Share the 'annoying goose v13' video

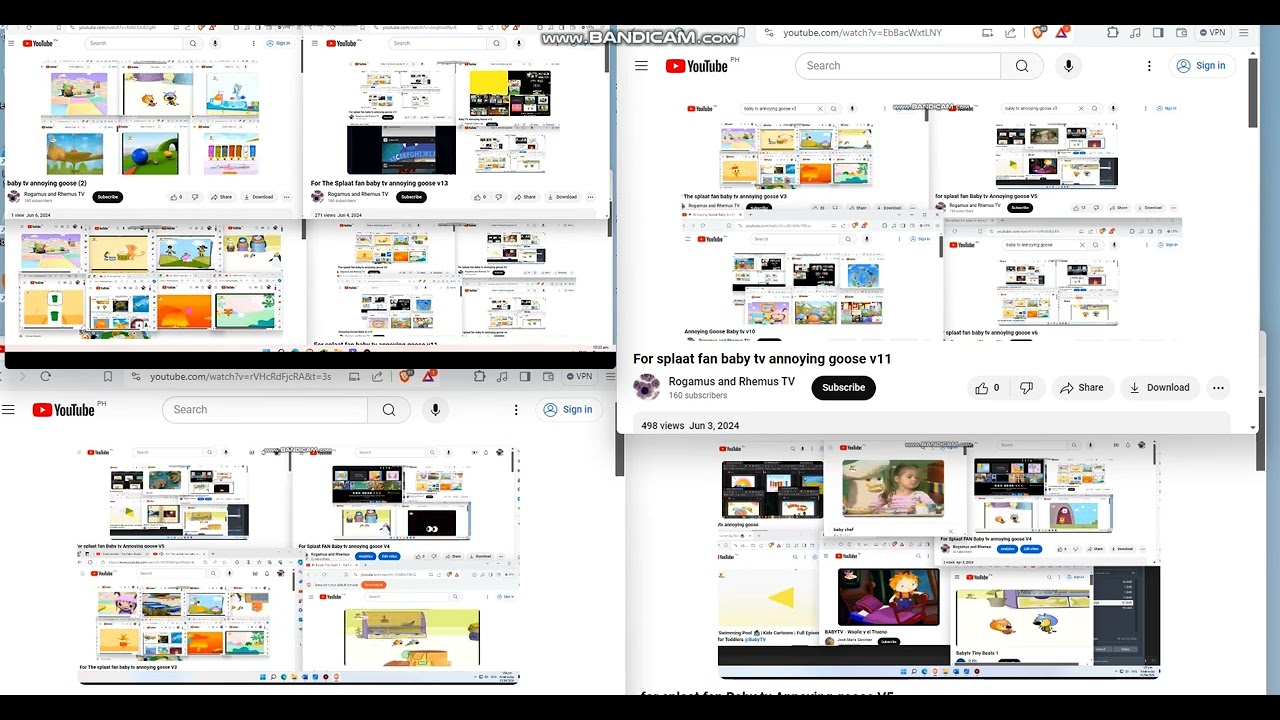click(x=526, y=197)
